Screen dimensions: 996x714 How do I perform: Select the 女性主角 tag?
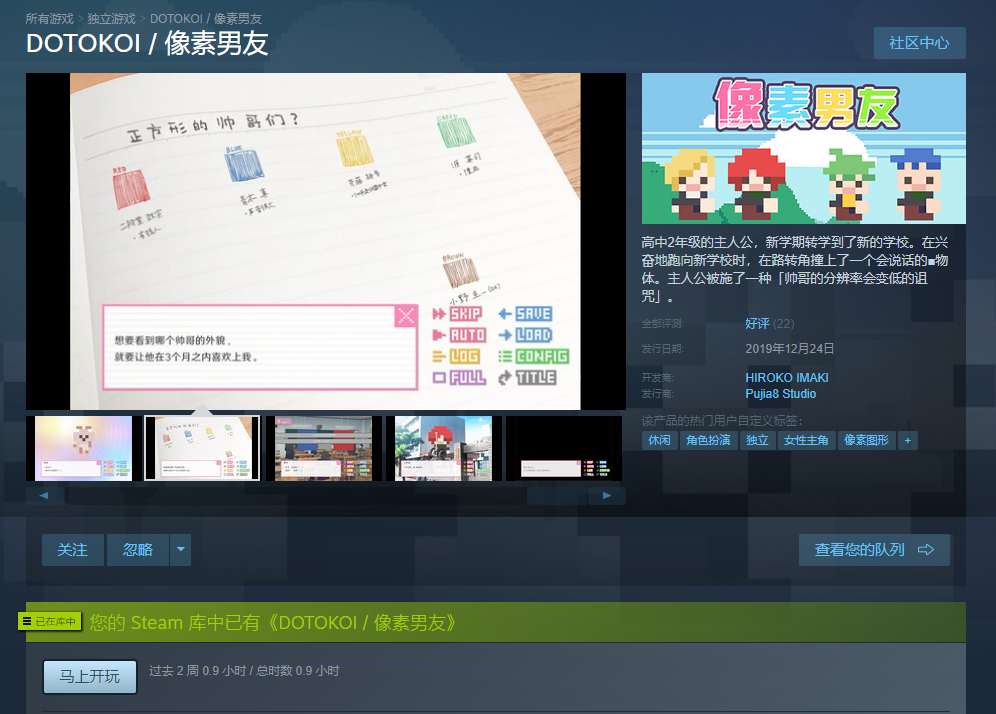(x=806, y=440)
